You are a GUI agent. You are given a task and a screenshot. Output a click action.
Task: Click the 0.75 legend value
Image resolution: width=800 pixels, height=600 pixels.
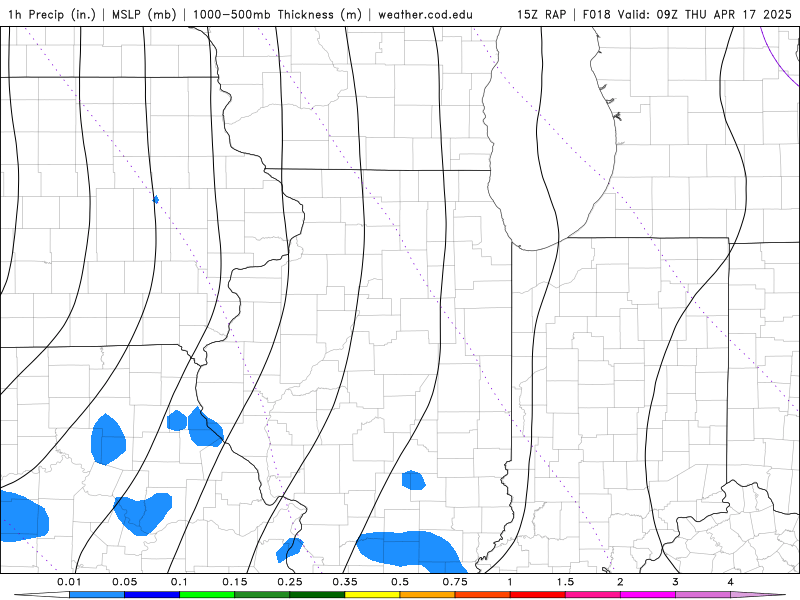[x=455, y=582]
